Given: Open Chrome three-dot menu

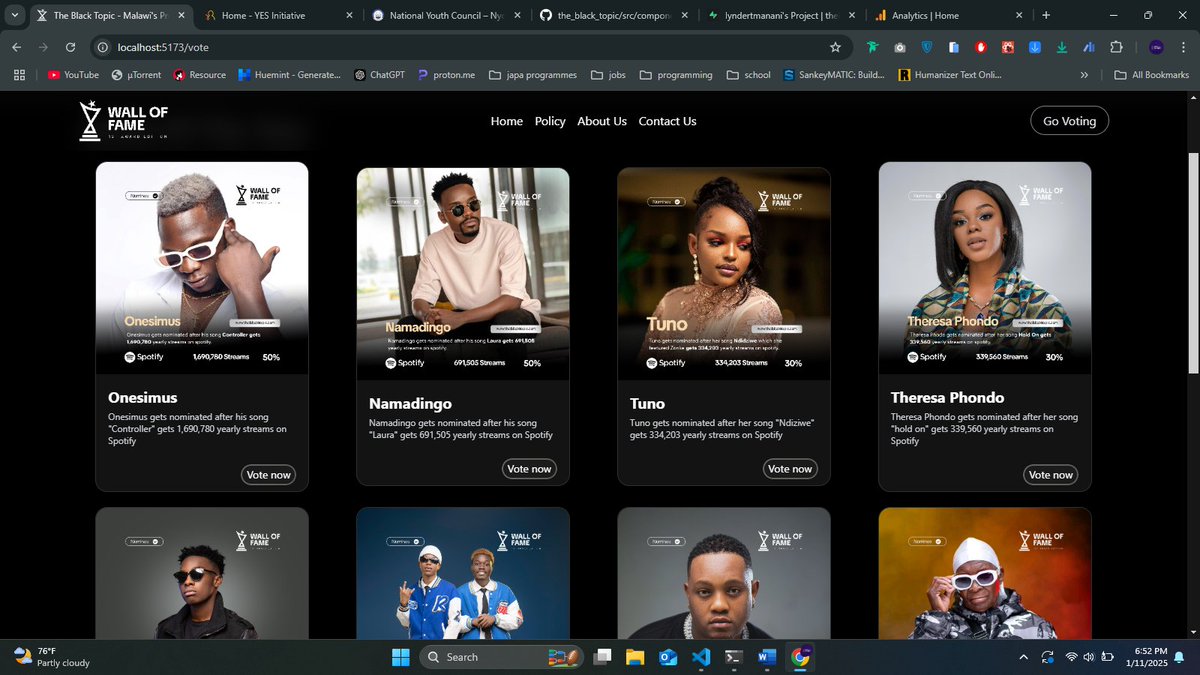Looking at the screenshot, I should point(1181,47).
